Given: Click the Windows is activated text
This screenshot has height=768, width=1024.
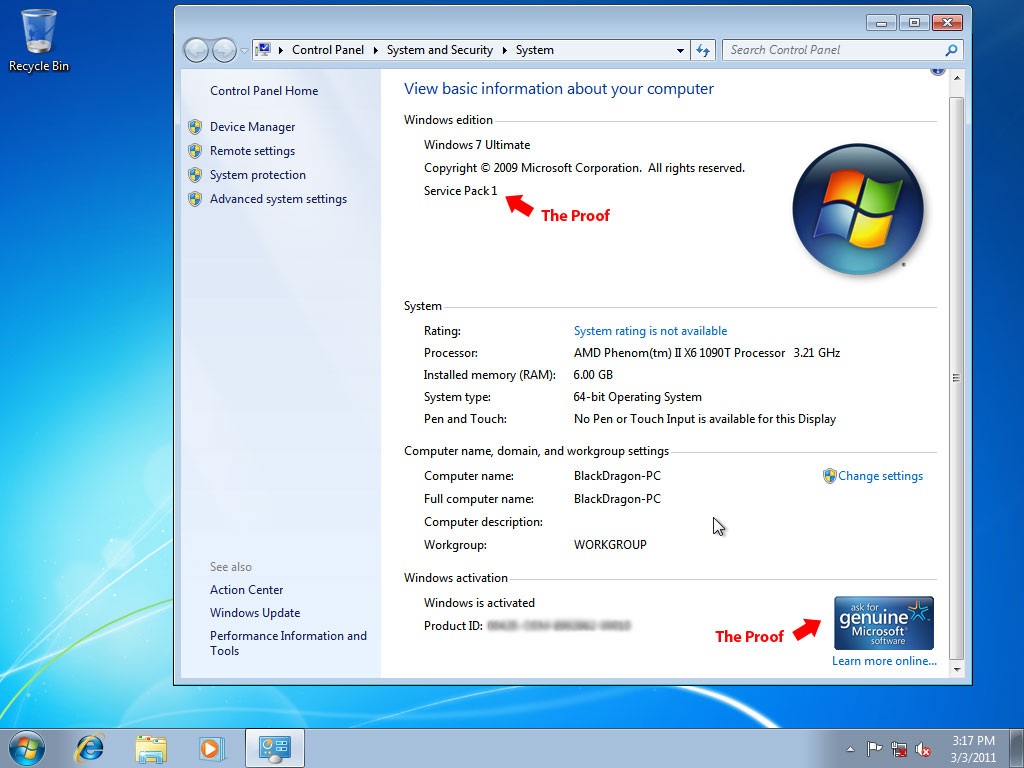Looking at the screenshot, I should pos(479,603).
